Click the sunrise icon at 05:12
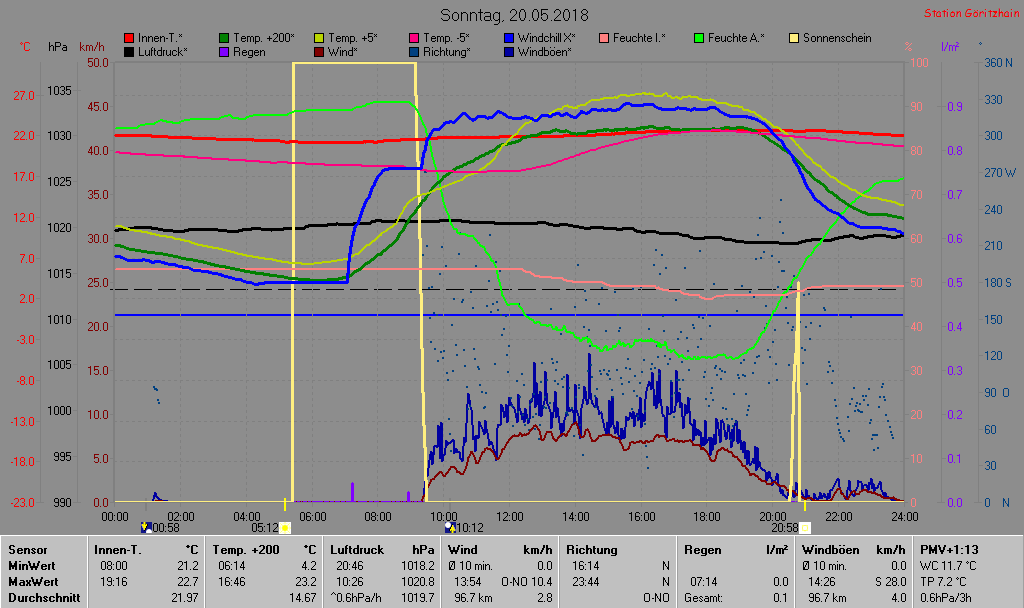 pos(285,527)
